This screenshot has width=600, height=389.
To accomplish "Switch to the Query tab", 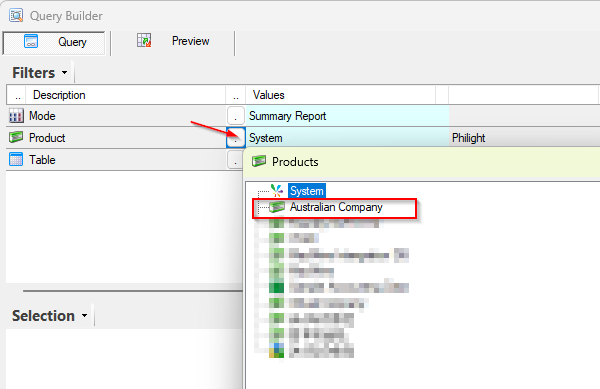I will pyautogui.click(x=54, y=42).
